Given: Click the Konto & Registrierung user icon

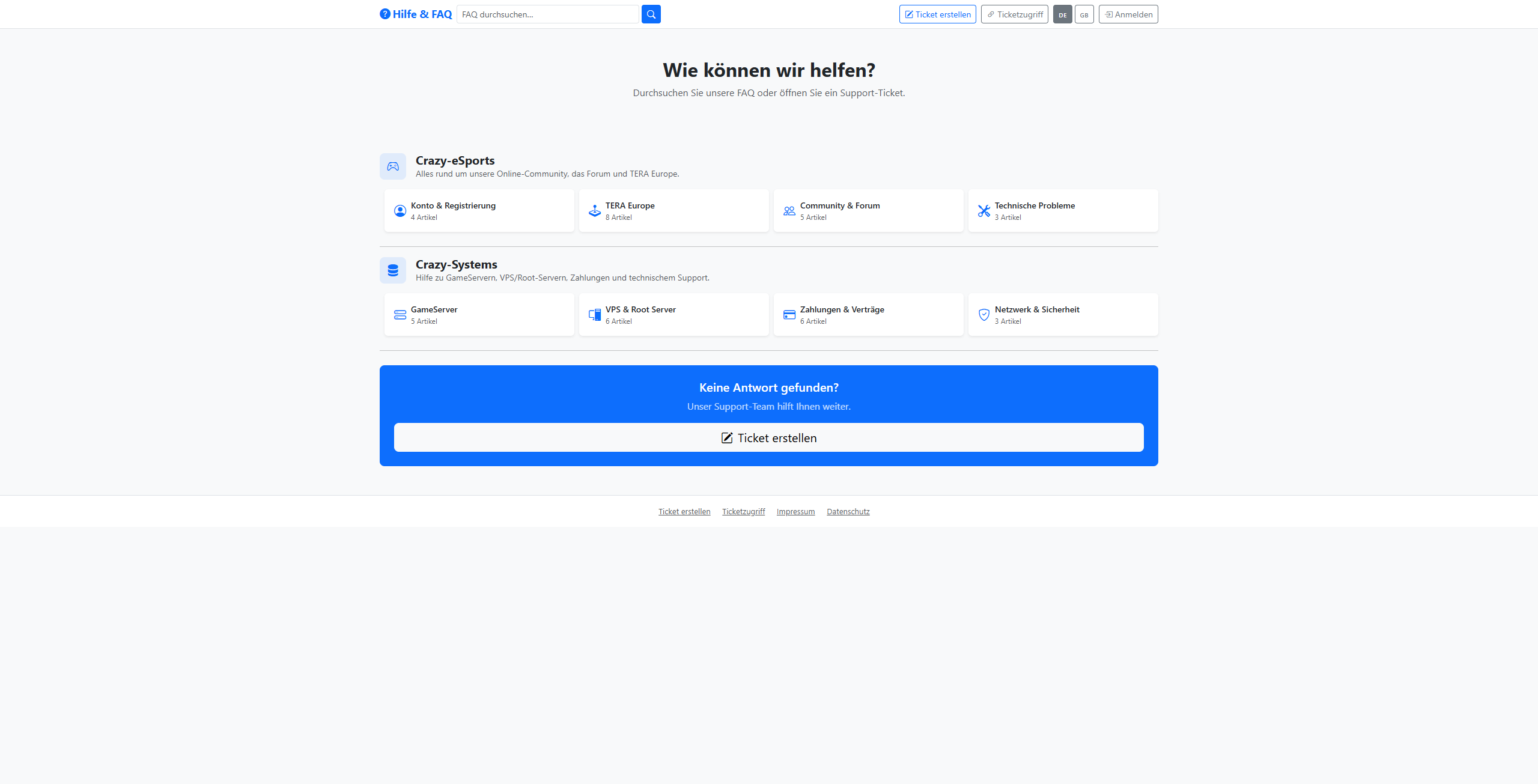Looking at the screenshot, I should coord(400,211).
